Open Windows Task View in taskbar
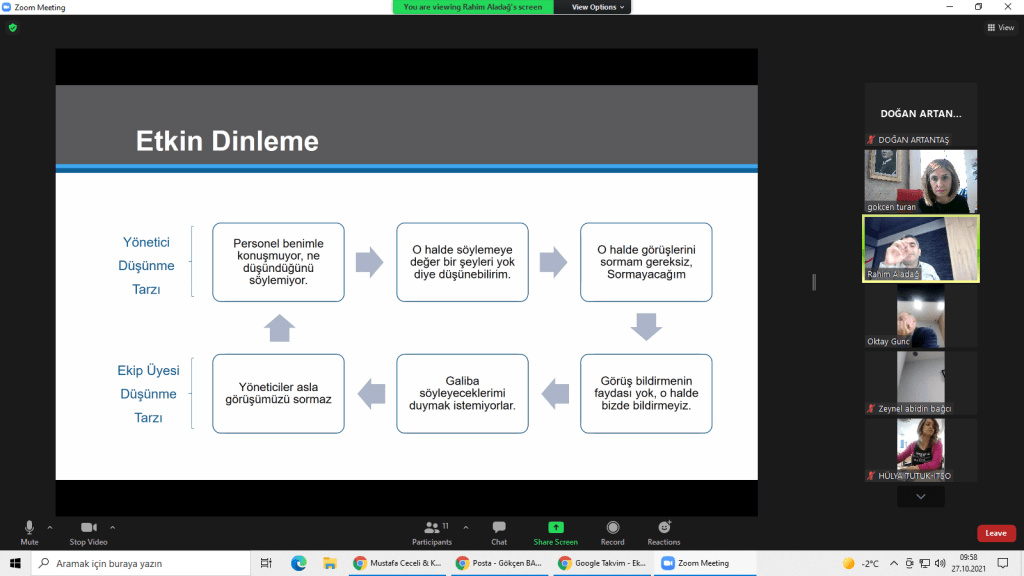The image size is (1024, 576). click(266, 563)
